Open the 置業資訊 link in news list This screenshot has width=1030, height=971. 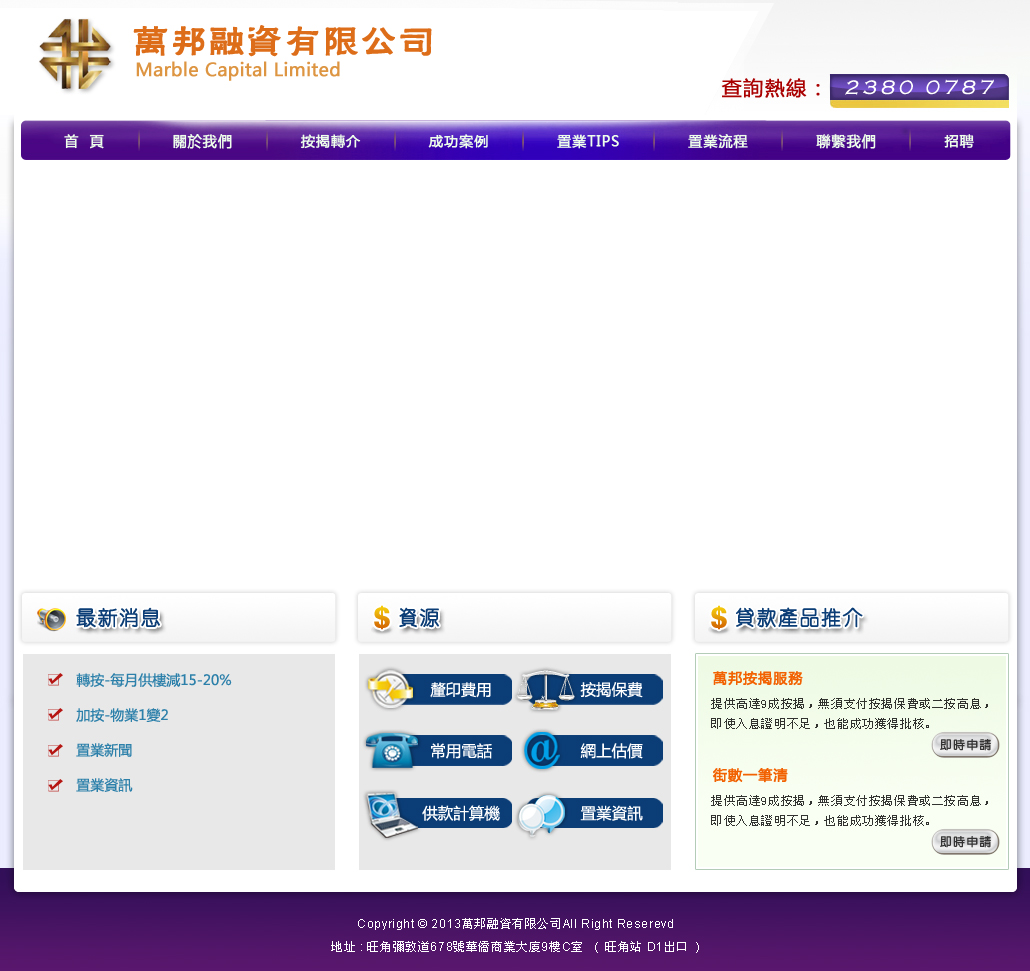coord(104,786)
